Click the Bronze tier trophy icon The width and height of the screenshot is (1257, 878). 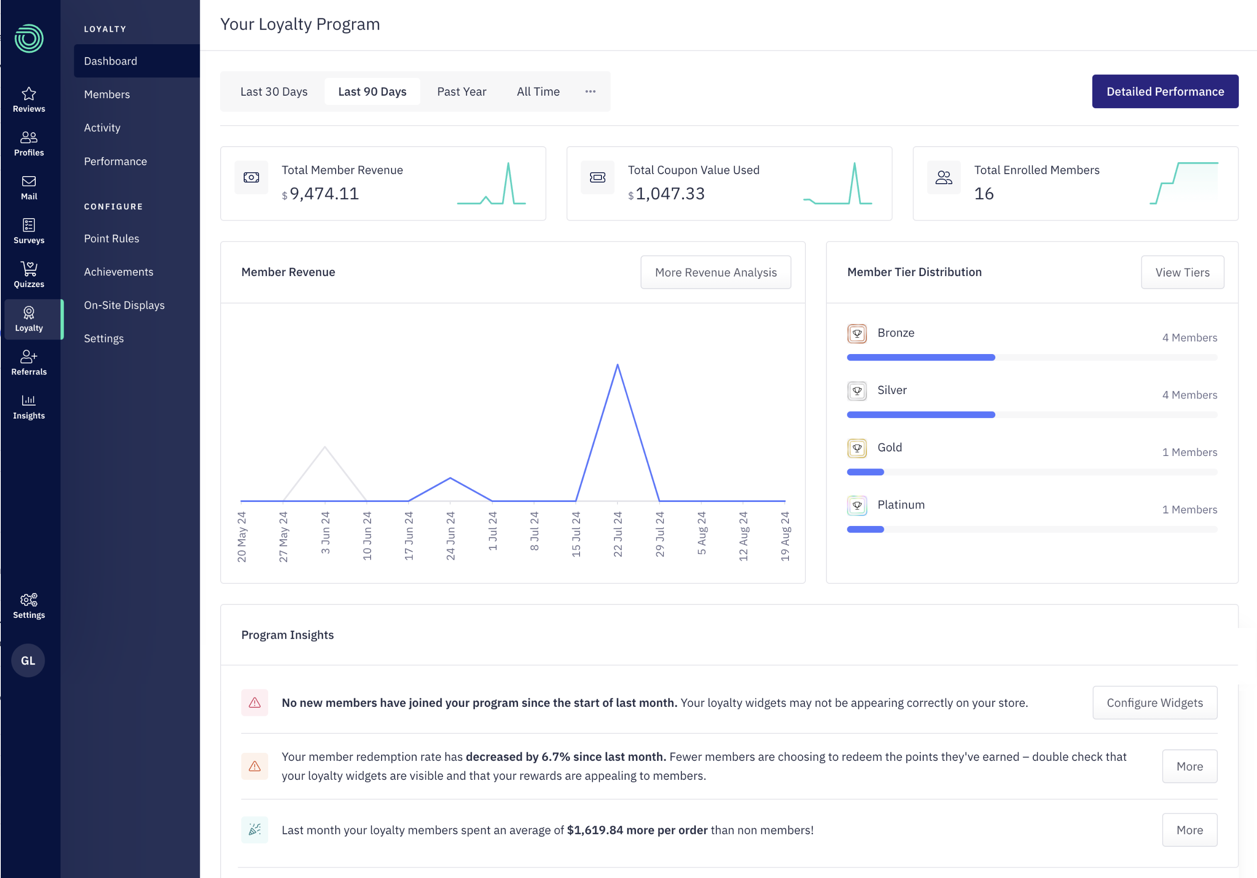coord(857,333)
